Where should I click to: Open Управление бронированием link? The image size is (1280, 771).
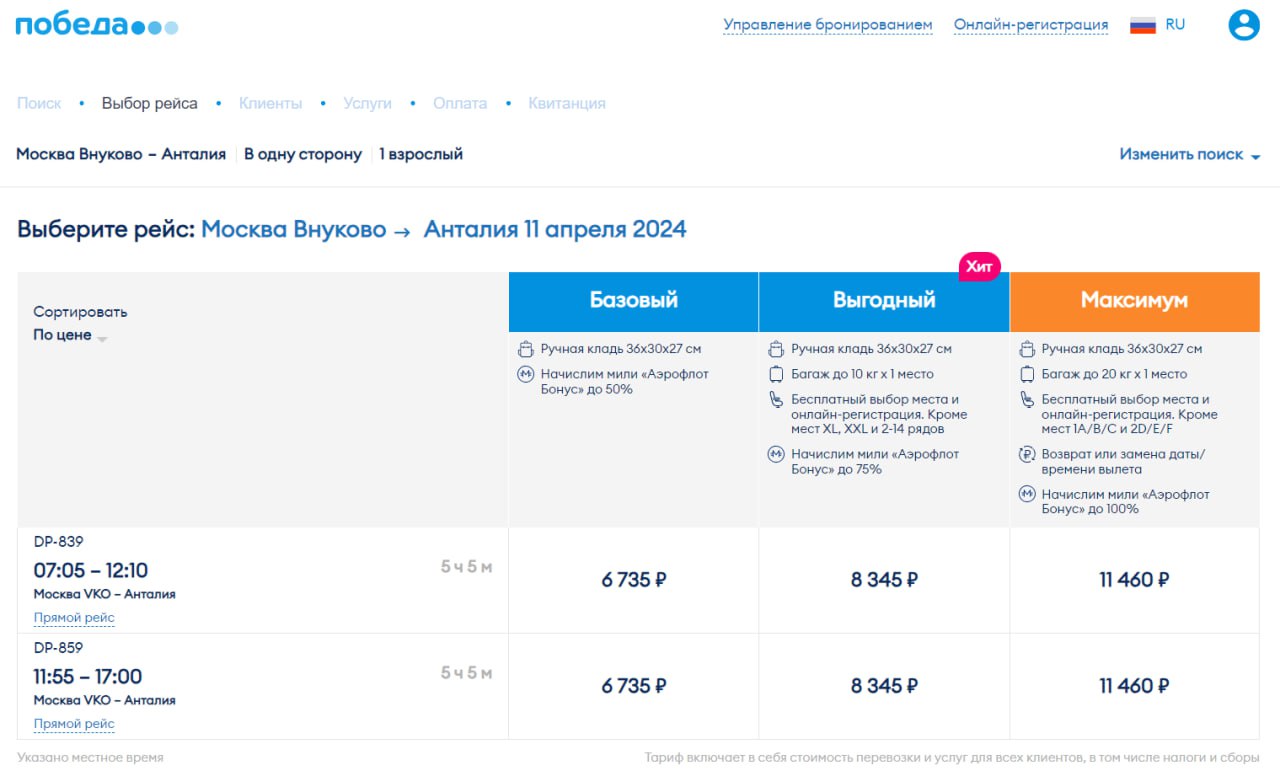pos(827,25)
